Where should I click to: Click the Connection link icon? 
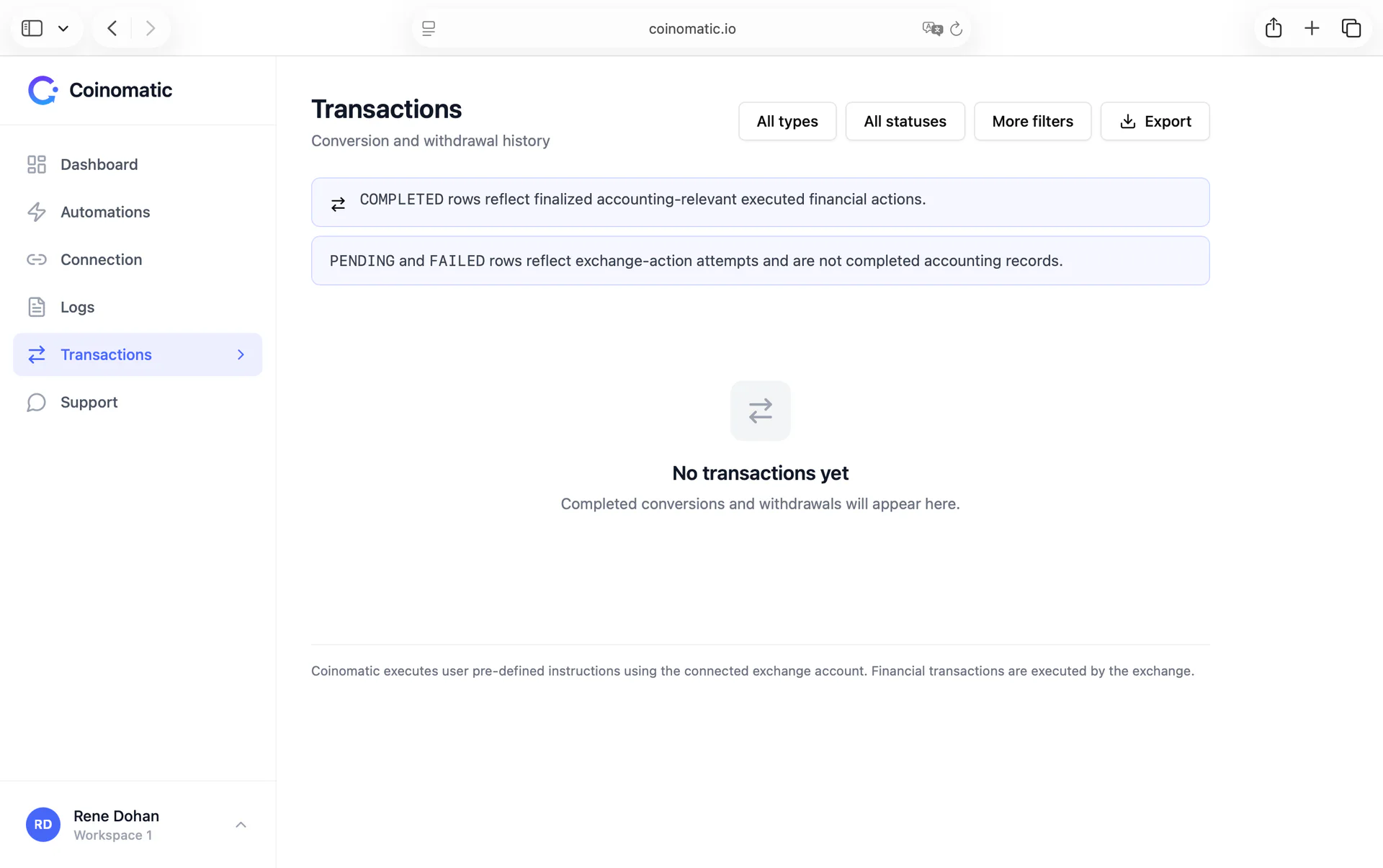click(37, 259)
